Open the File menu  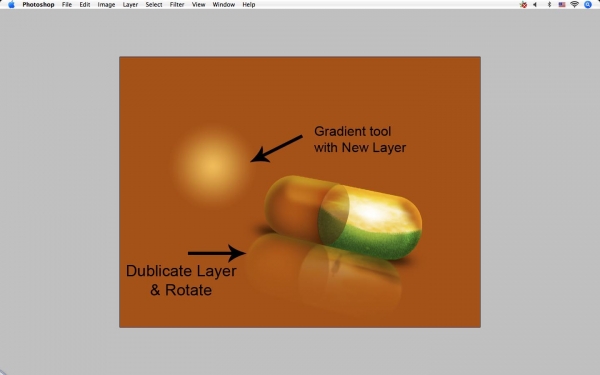click(67, 5)
